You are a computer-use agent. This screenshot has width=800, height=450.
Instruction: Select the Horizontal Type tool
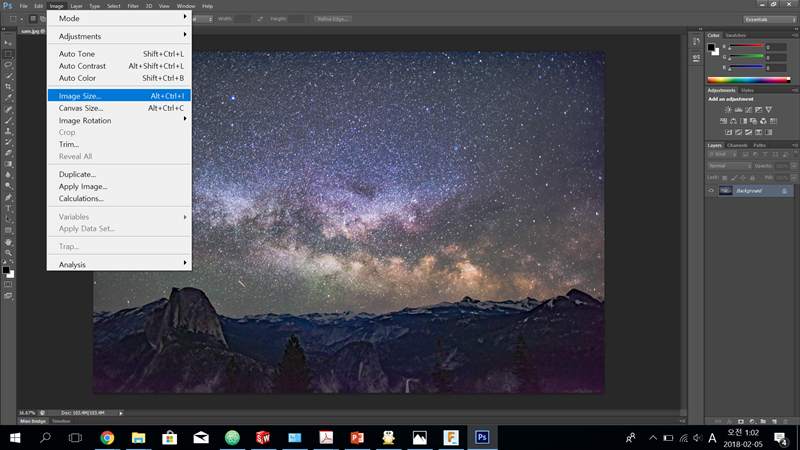coord(8,208)
